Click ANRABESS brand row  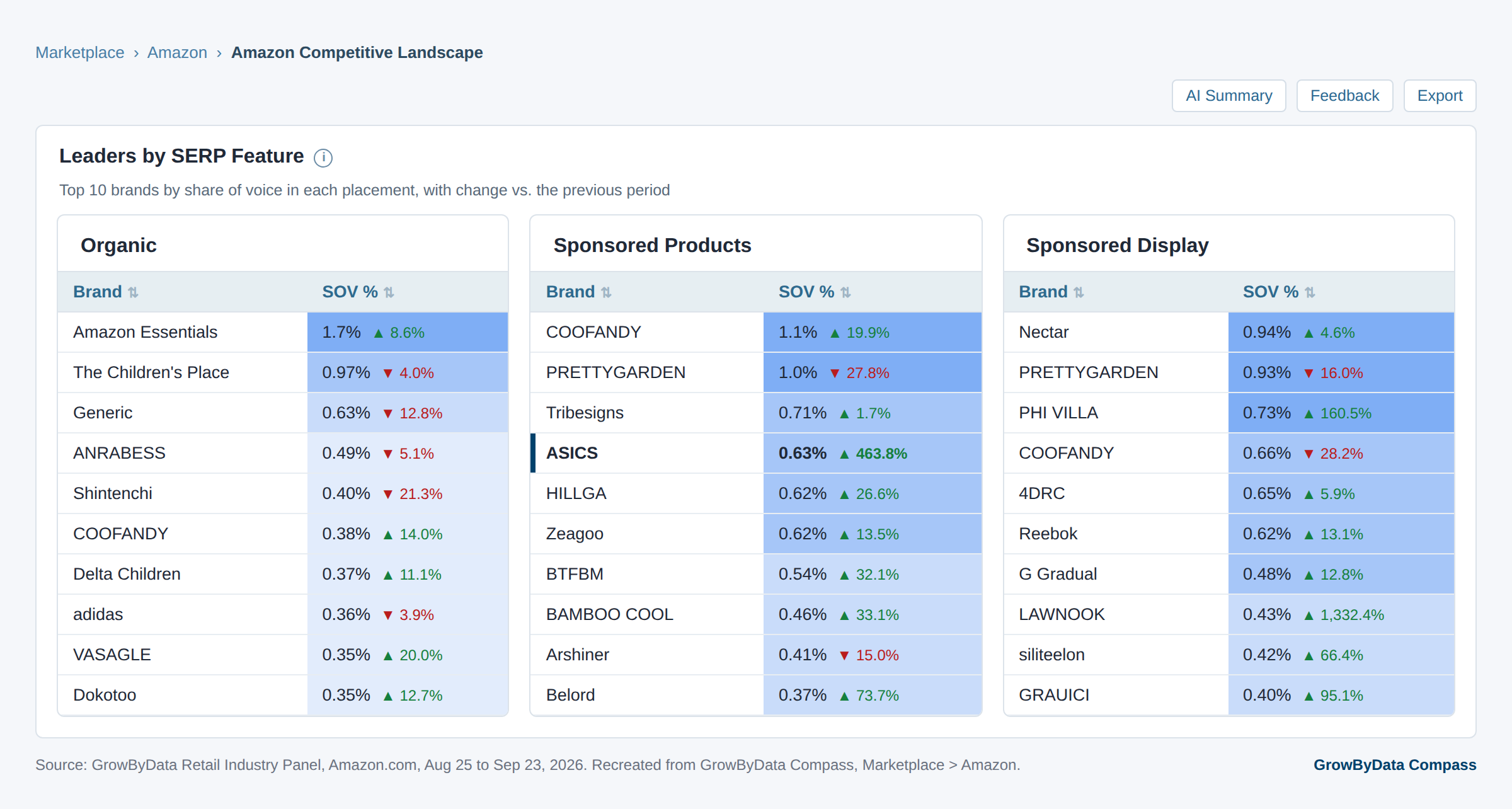click(x=283, y=453)
